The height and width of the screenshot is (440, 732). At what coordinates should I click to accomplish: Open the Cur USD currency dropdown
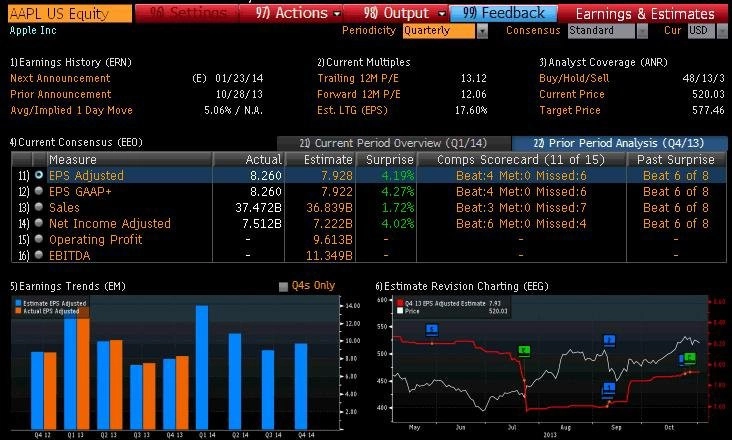coord(722,31)
